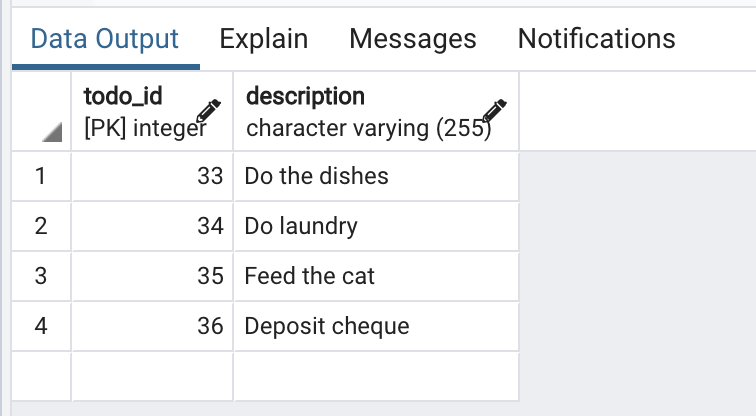The width and height of the screenshot is (756, 416).
Task: Click the empty description cell in last row
Action: click(x=377, y=376)
